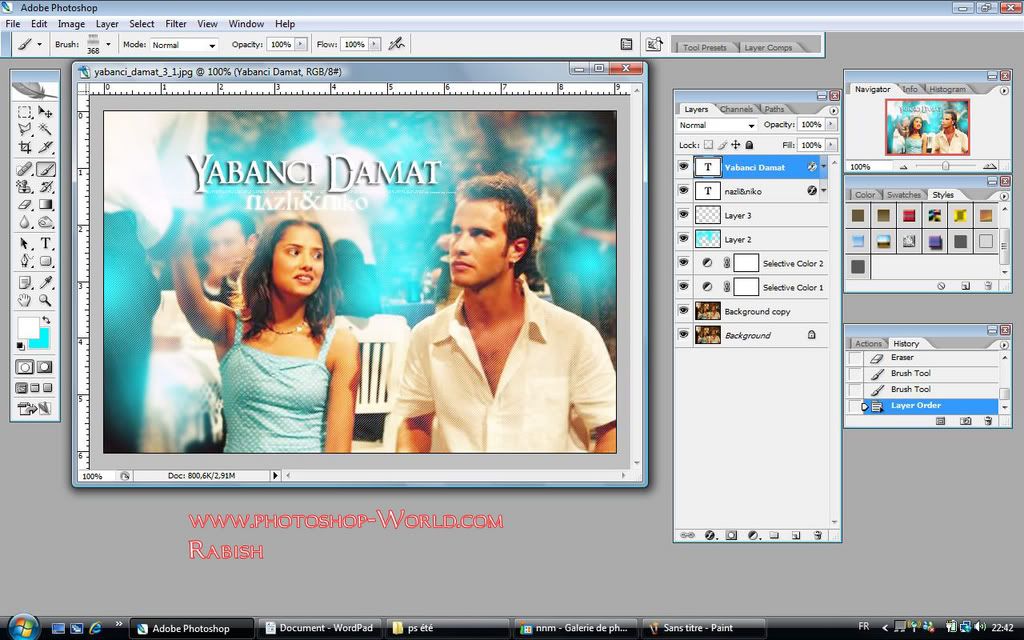Create a new layer group folder
1024x640 pixels.
point(774,536)
